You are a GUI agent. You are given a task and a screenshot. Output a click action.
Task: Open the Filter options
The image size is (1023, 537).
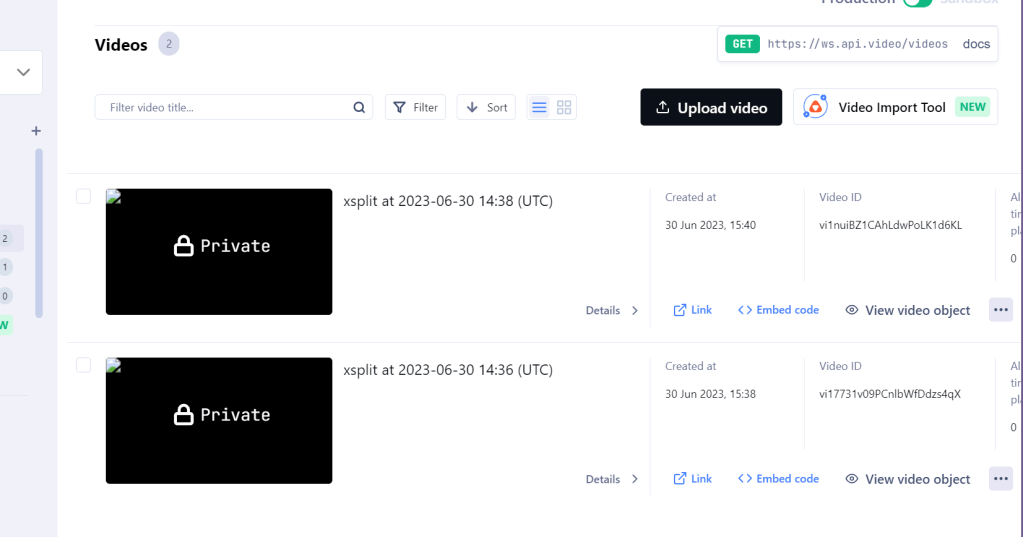[x=416, y=108]
